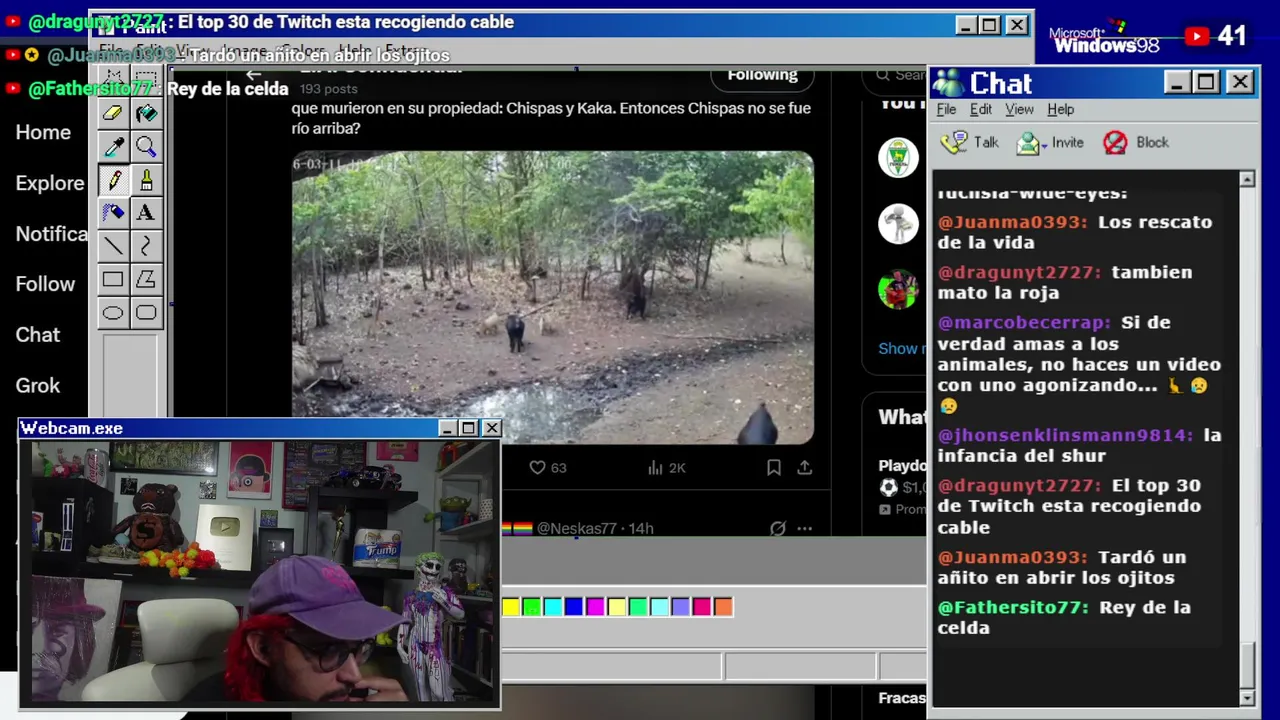Select the Curve tool in Paint
The width and height of the screenshot is (1280, 720).
point(146,246)
